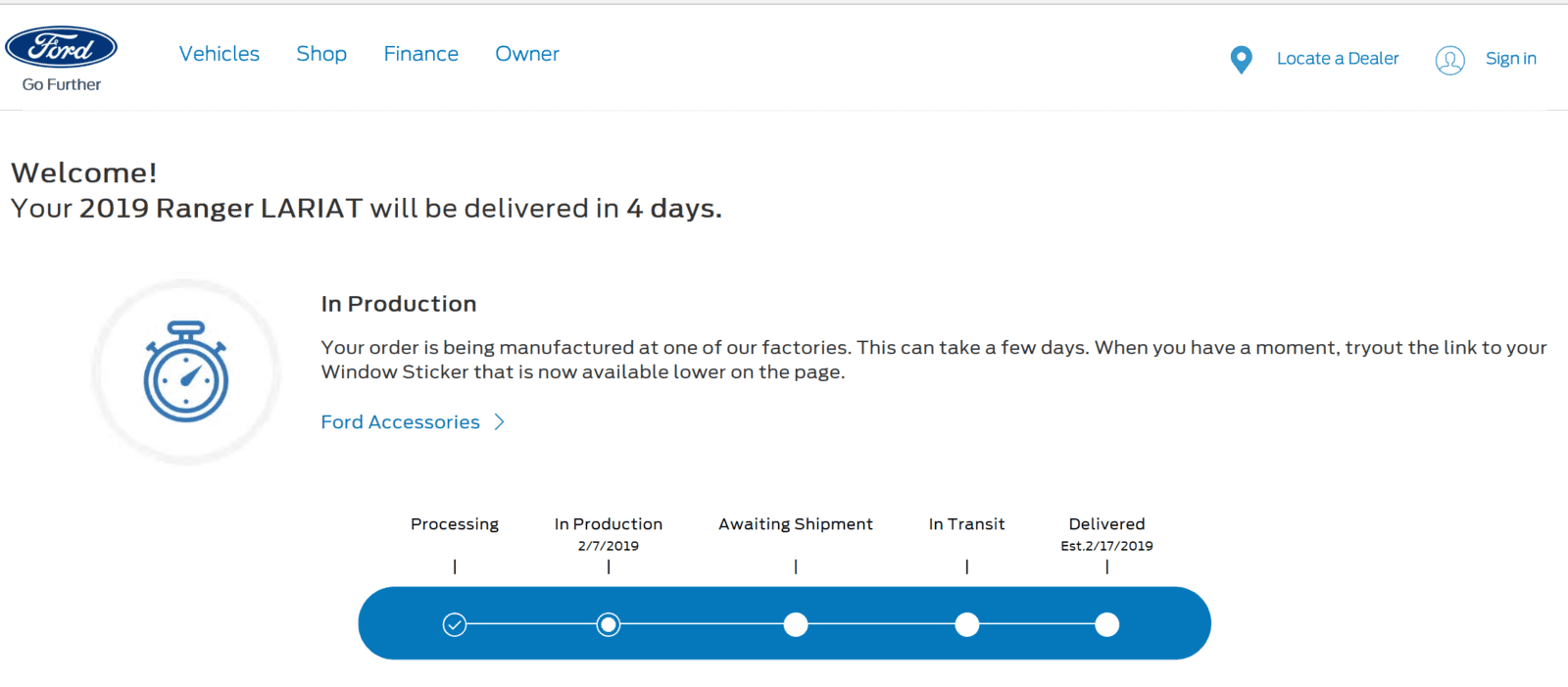Click the map pin dealer icon
This screenshot has height=687, width=1568.
tap(1241, 60)
